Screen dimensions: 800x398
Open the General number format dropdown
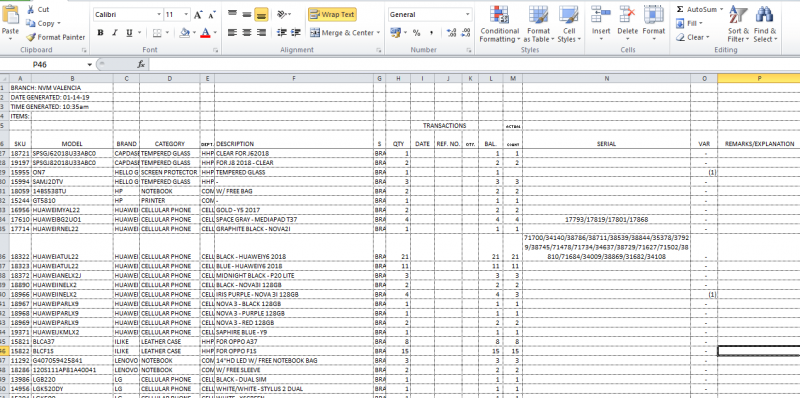pos(467,15)
